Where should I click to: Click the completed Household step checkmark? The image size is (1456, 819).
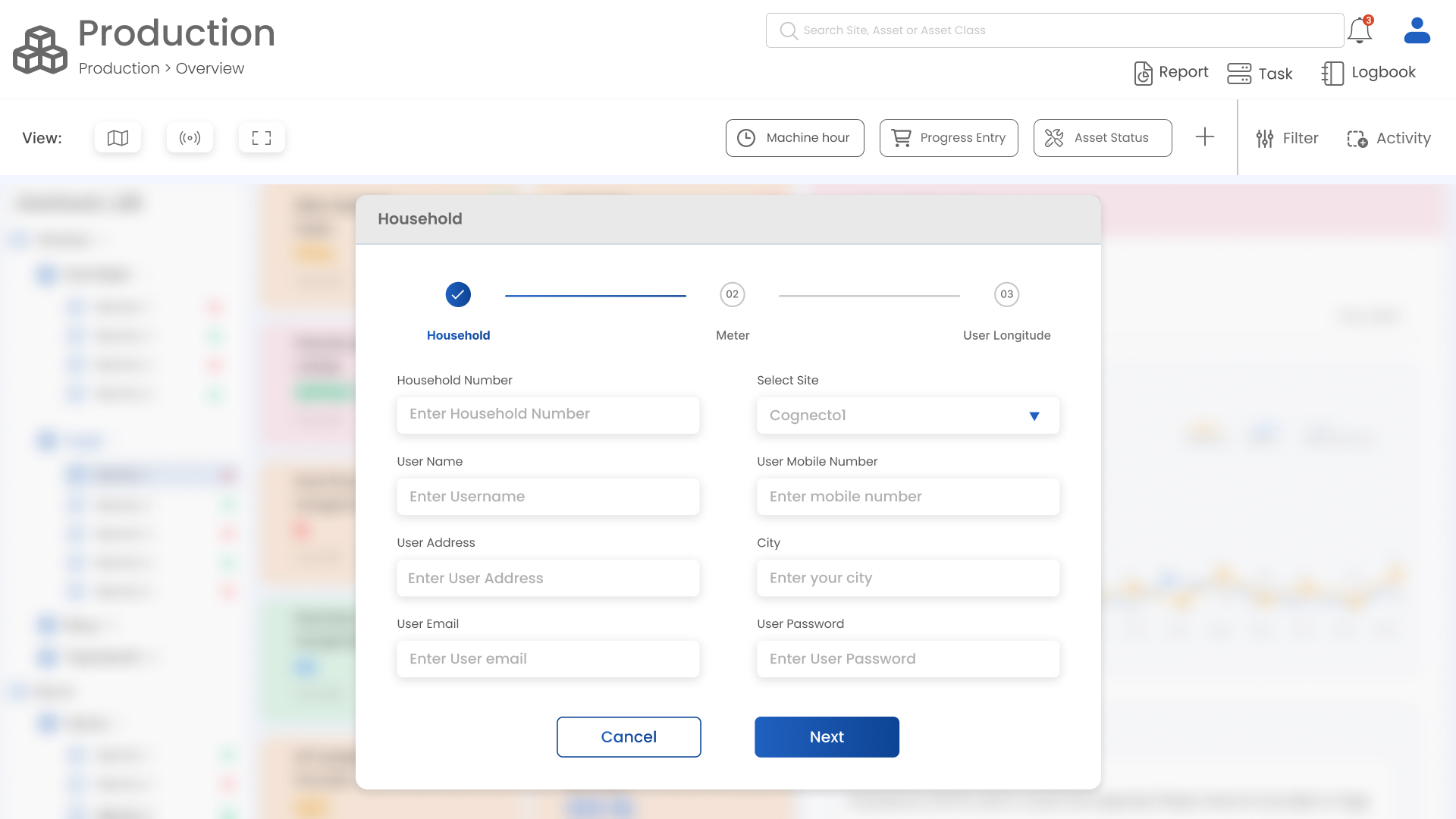pyautogui.click(x=458, y=294)
